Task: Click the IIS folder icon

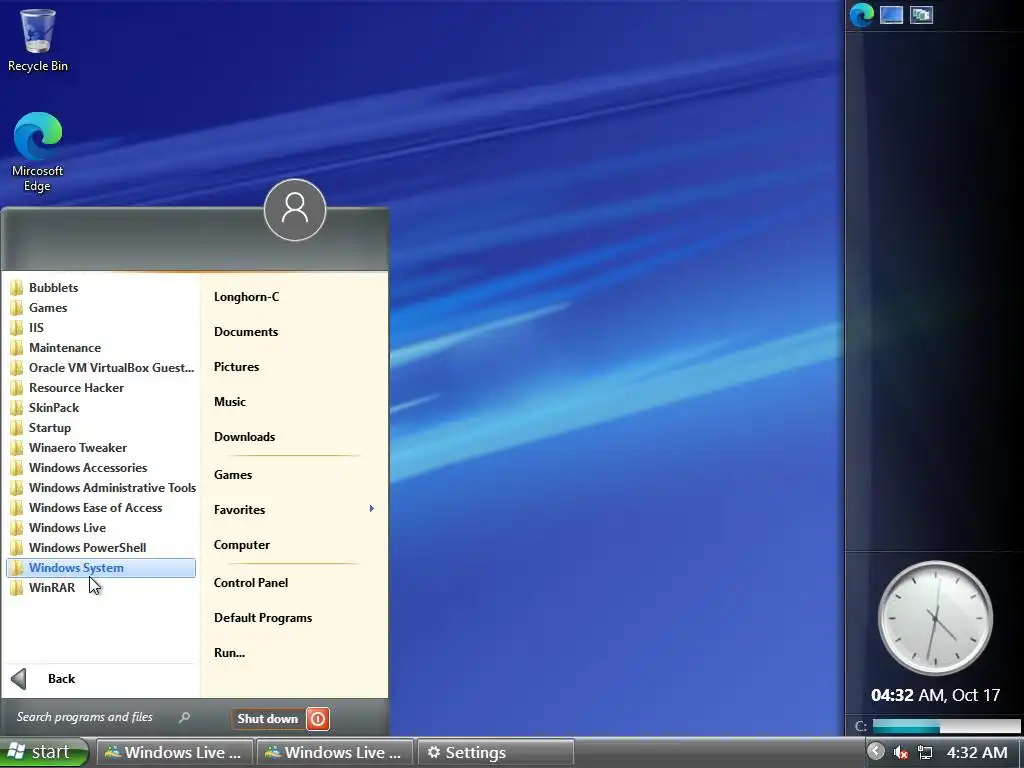Action: tap(17, 328)
